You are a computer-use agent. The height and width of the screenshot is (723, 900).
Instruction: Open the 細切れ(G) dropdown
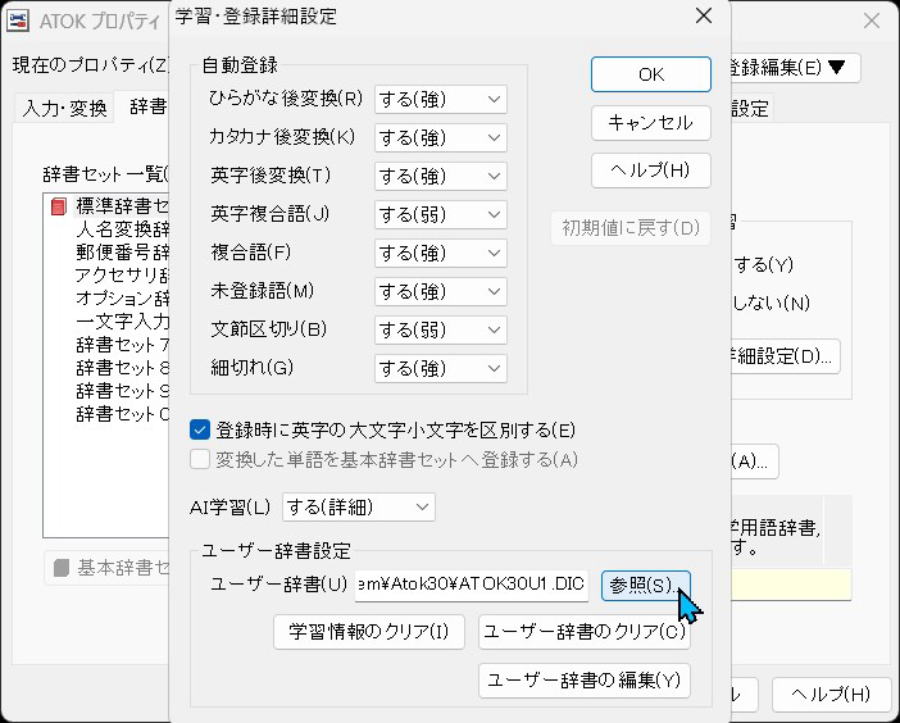(440, 368)
